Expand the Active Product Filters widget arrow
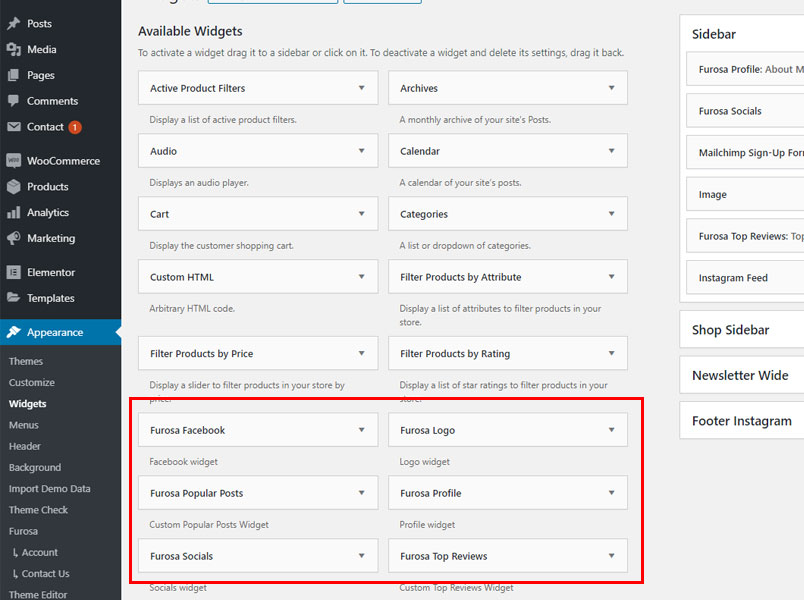The height and width of the screenshot is (600, 804). point(361,88)
